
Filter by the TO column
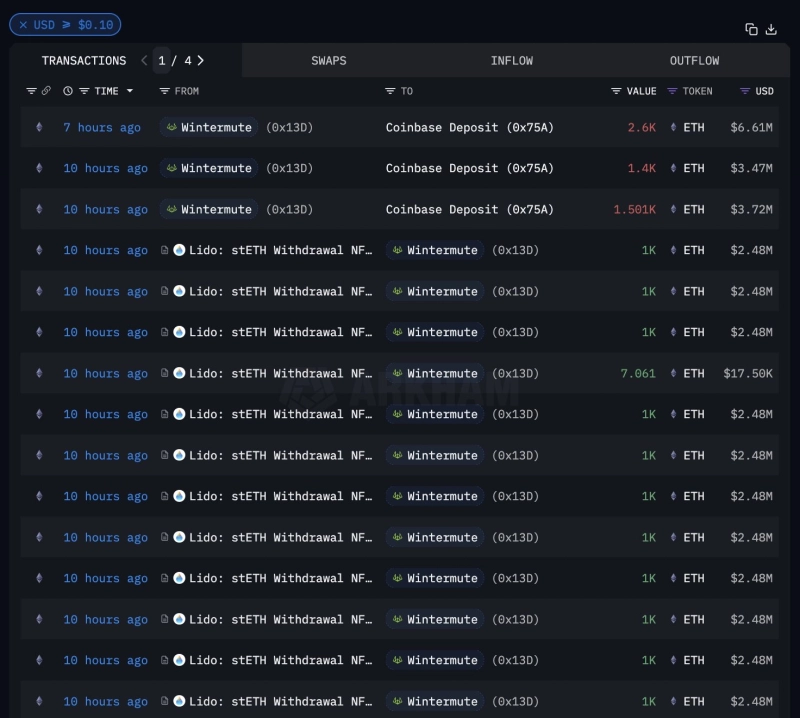pos(390,91)
